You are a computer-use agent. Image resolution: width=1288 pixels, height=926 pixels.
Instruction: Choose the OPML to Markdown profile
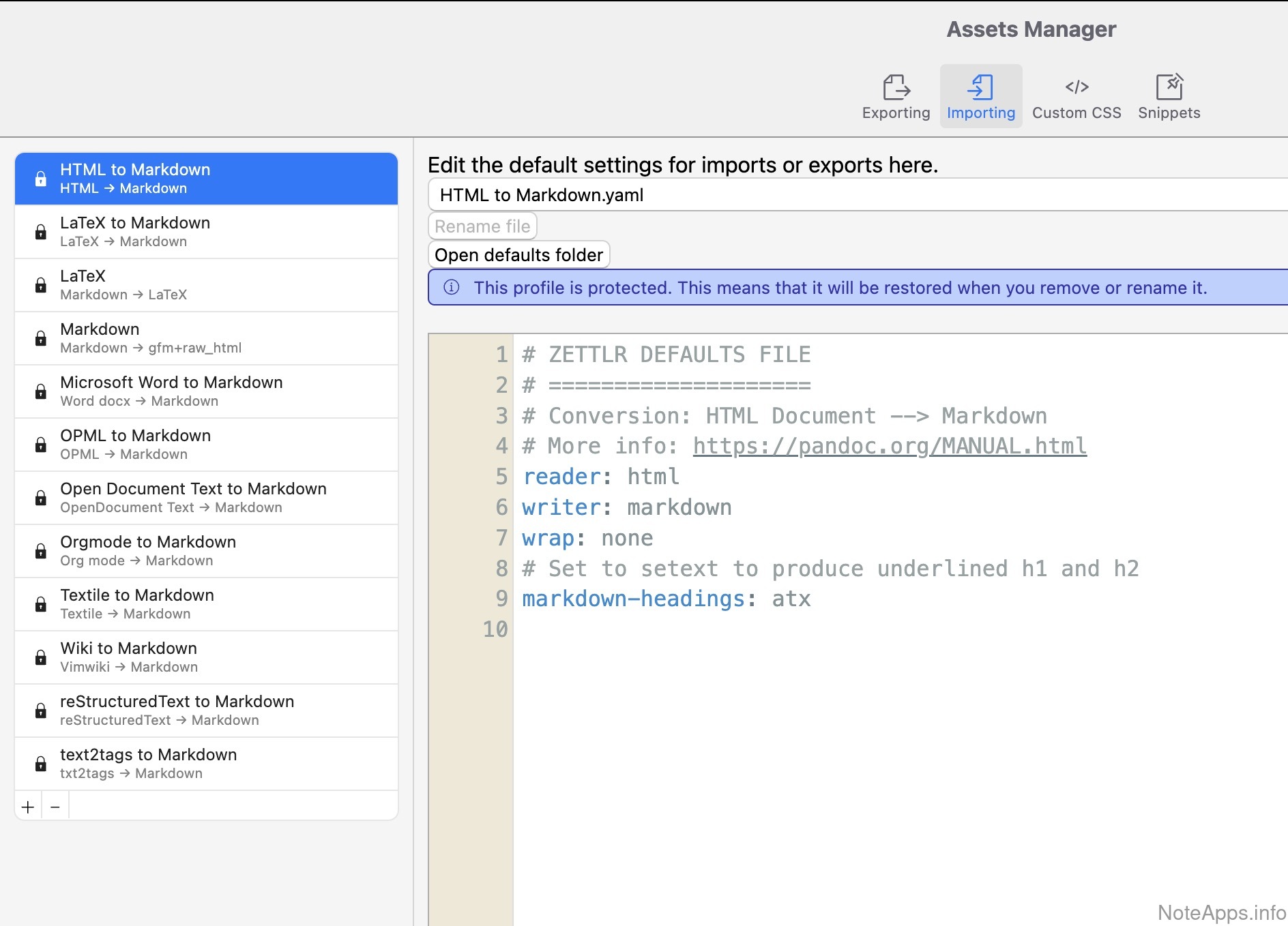(206, 445)
